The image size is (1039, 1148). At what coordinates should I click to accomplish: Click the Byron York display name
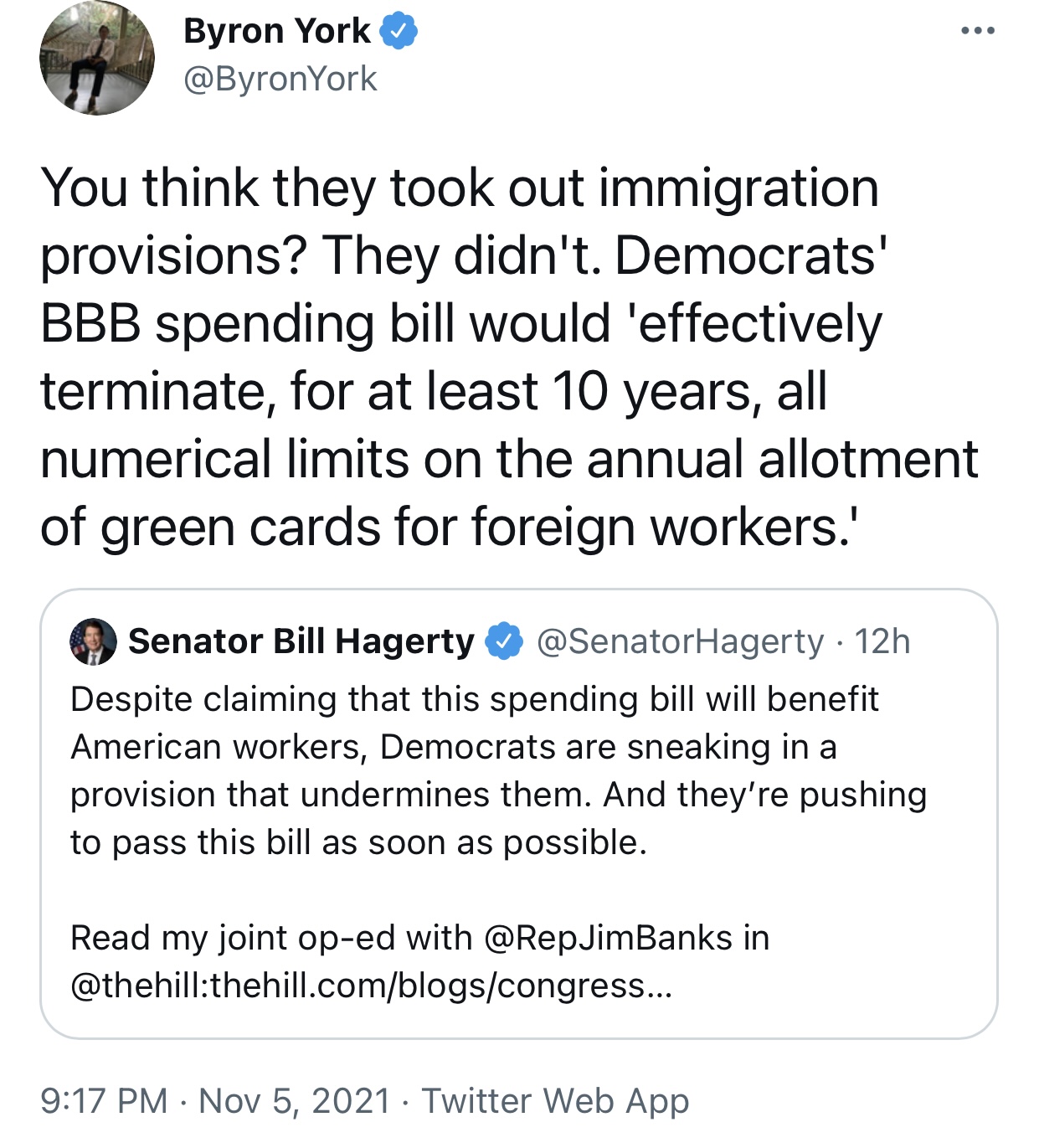tap(276, 31)
